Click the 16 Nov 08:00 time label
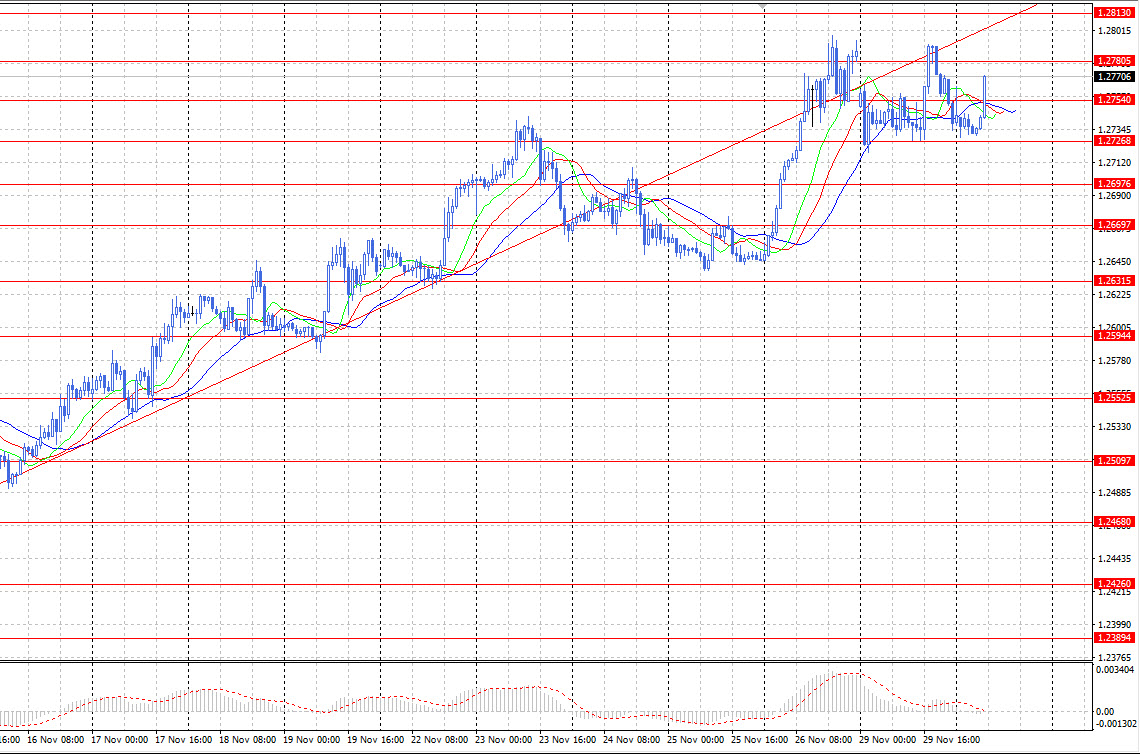Screen dimensions: 1140x754 pos(55,740)
